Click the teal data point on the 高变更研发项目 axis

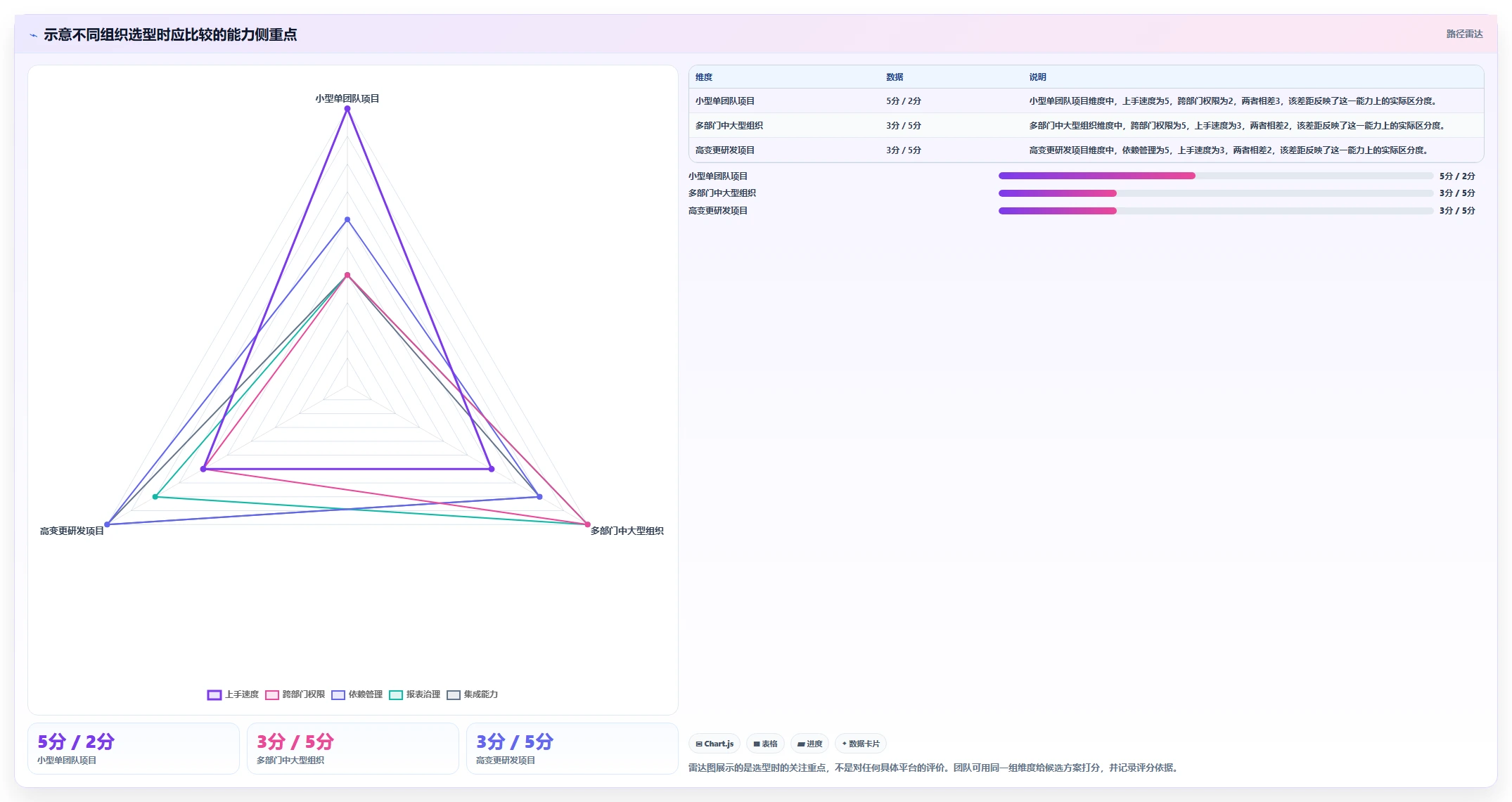point(155,497)
